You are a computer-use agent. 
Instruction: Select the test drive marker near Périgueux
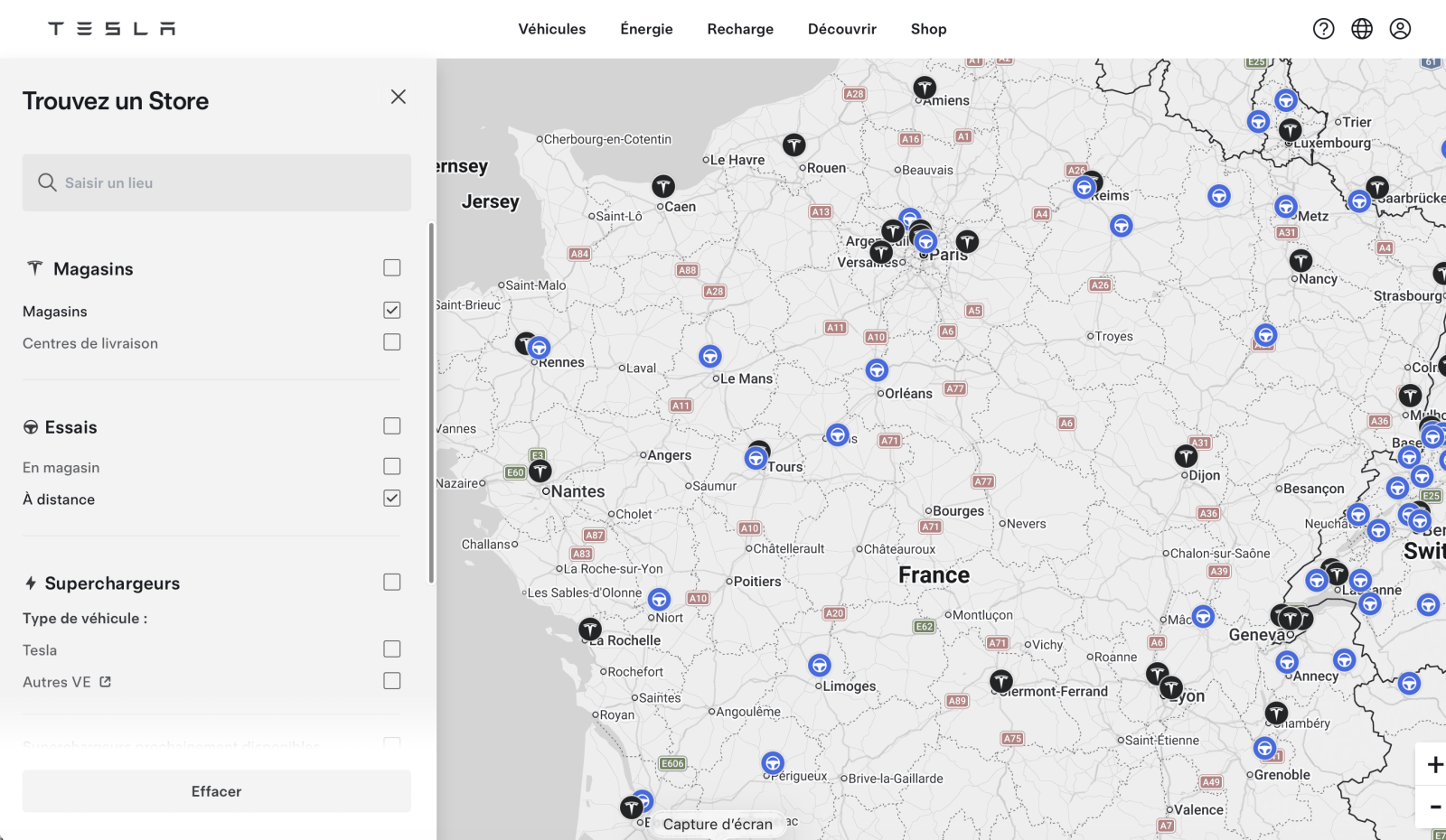click(772, 763)
